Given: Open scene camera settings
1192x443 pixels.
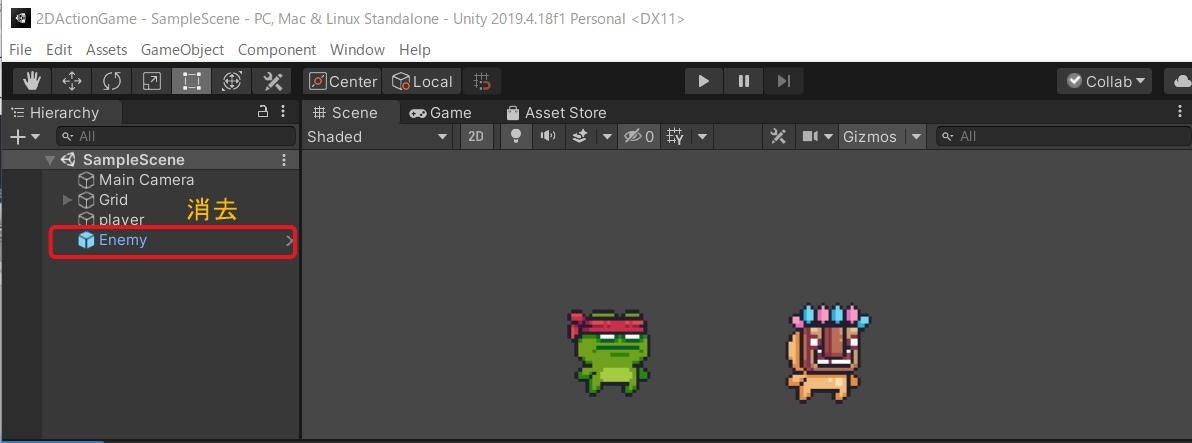Looking at the screenshot, I should tap(816, 137).
